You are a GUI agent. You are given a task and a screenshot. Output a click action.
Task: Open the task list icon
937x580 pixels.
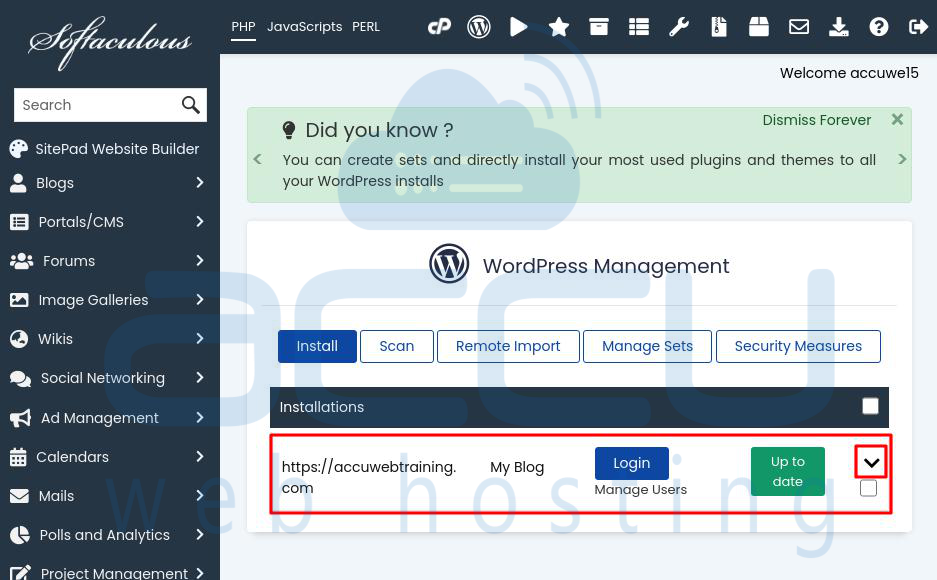[x=639, y=27]
